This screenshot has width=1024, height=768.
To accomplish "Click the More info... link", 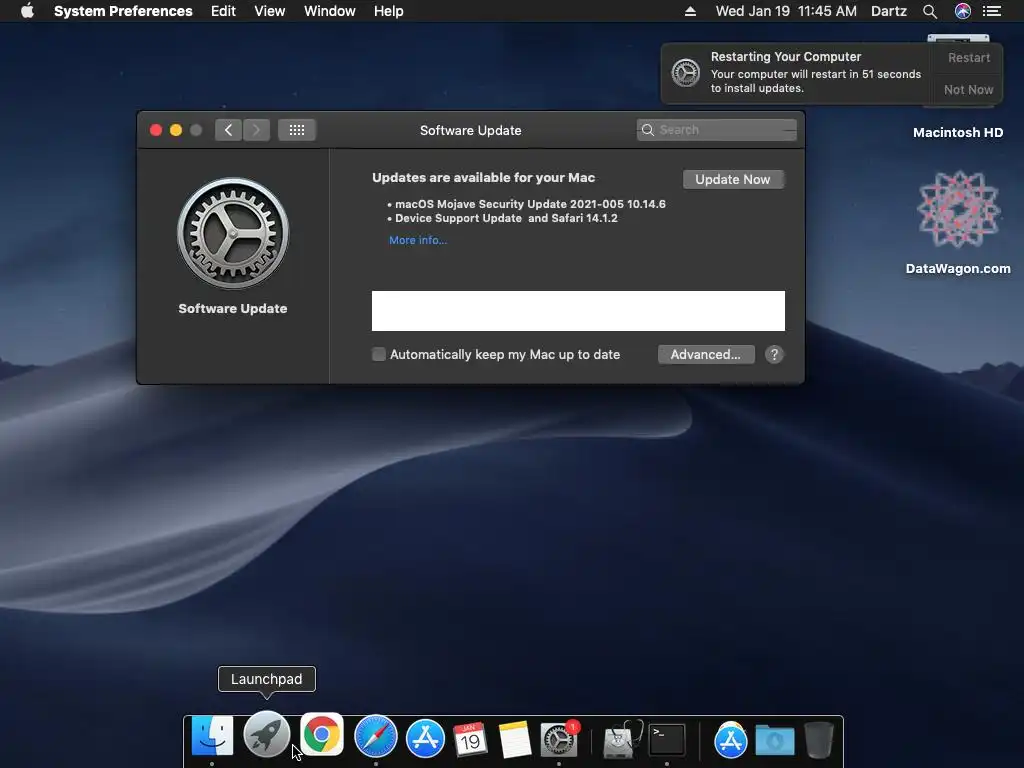I will pyautogui.click(x=418, y=240).
